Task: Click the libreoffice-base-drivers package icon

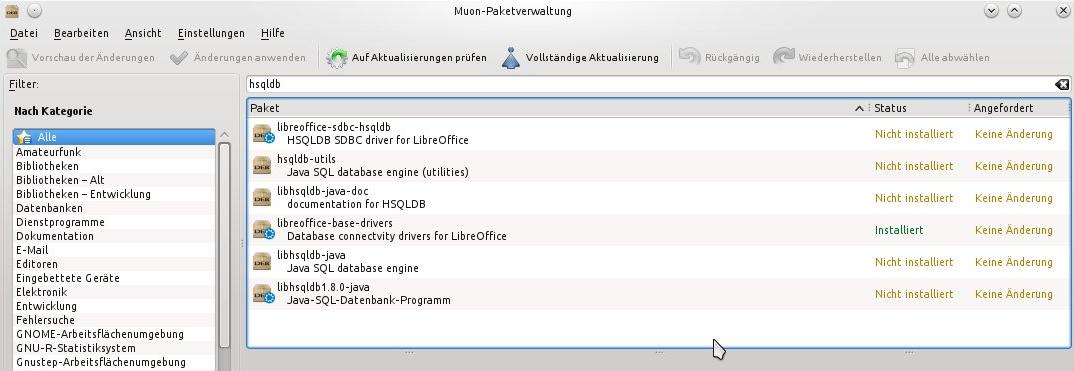Action: point(264,230)
